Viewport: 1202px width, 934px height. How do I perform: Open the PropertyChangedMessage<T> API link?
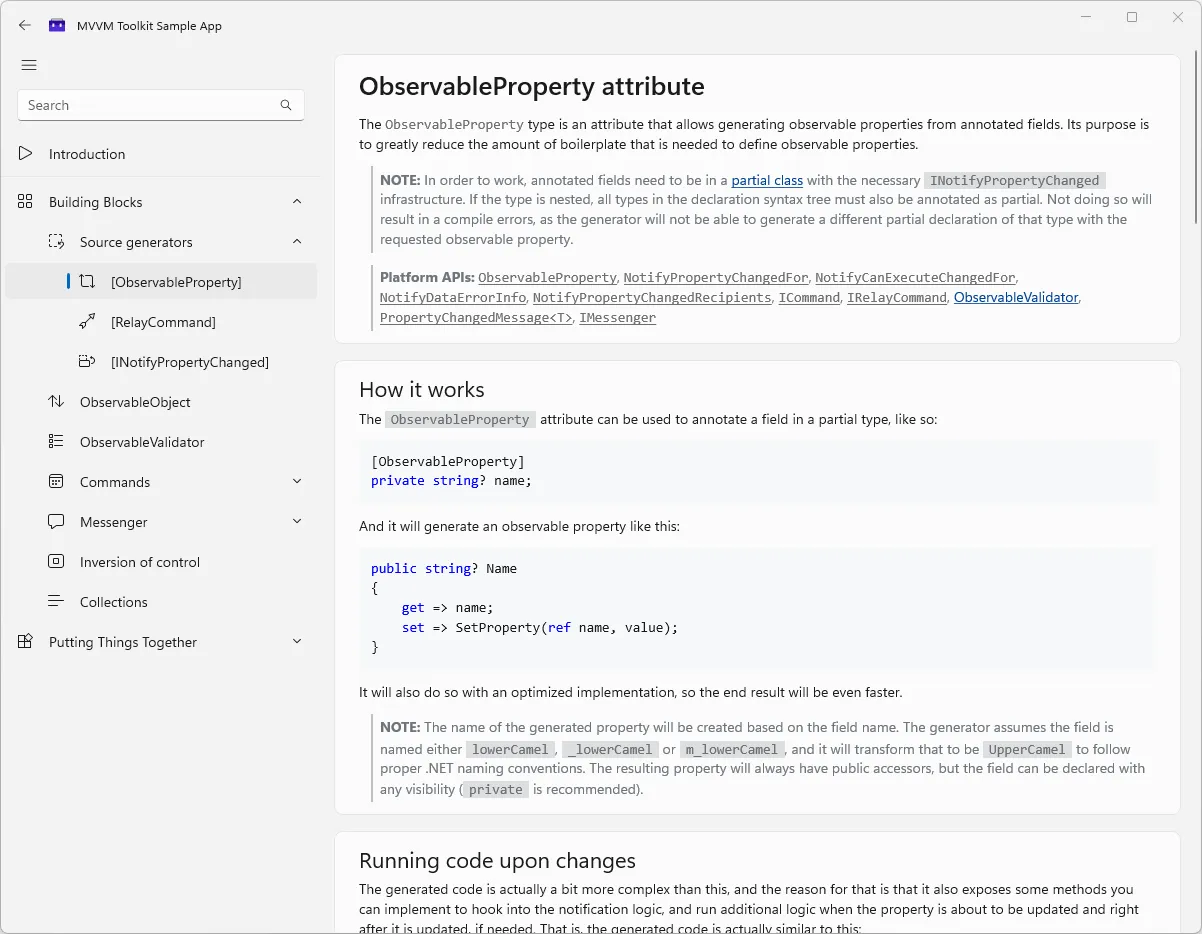pyautogui.click(x=476, y=317)
